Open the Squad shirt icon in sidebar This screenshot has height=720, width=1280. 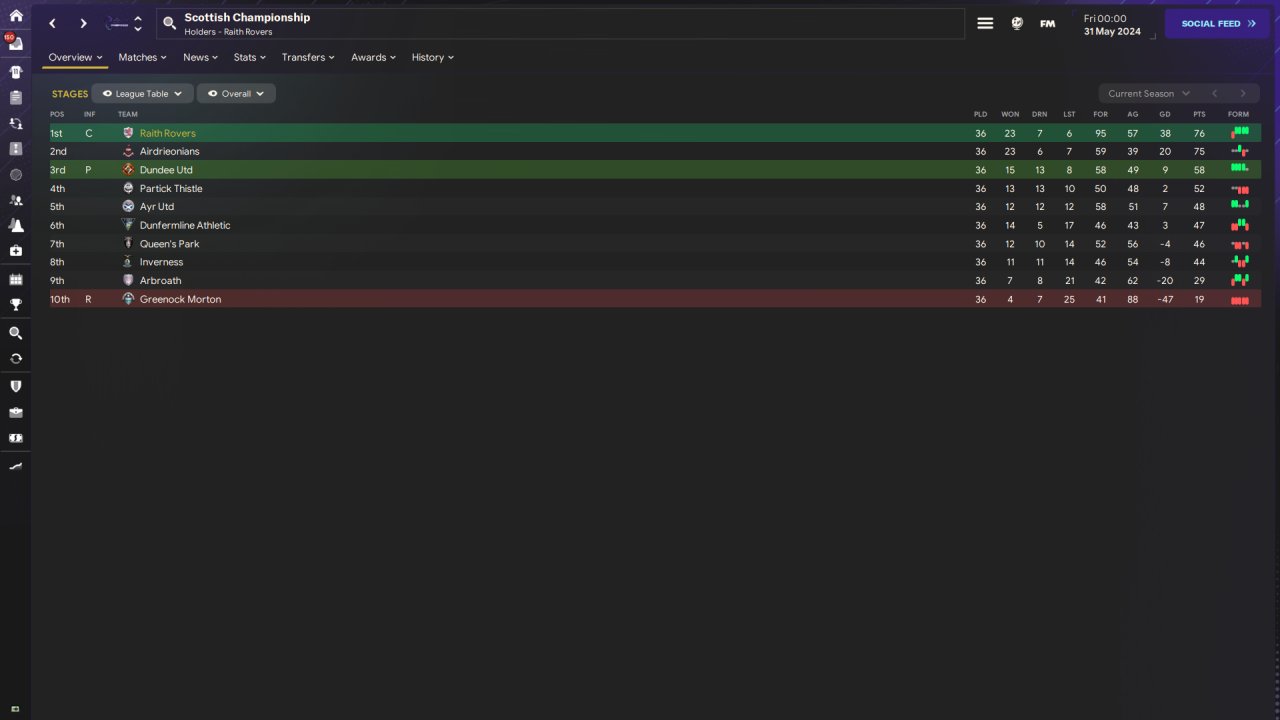(15, 72)
